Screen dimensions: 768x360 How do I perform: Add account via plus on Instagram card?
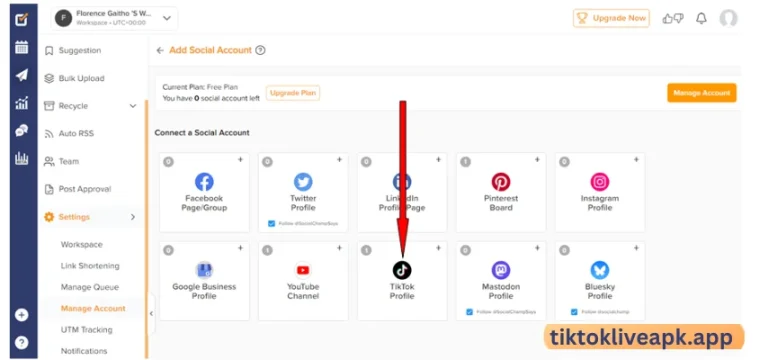pos(636,160)
